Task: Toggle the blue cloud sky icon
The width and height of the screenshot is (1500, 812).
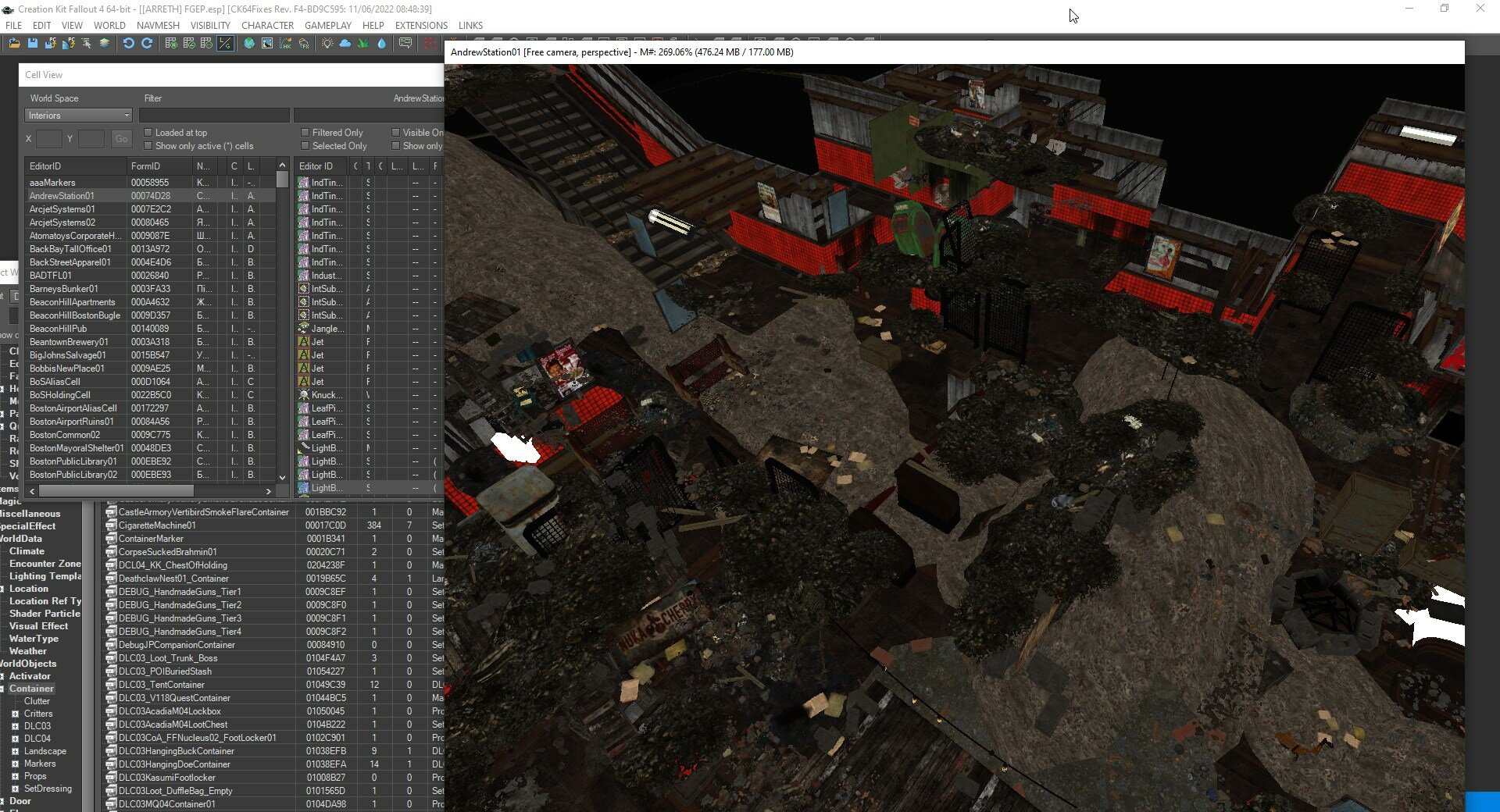Action: coord(345,44)
